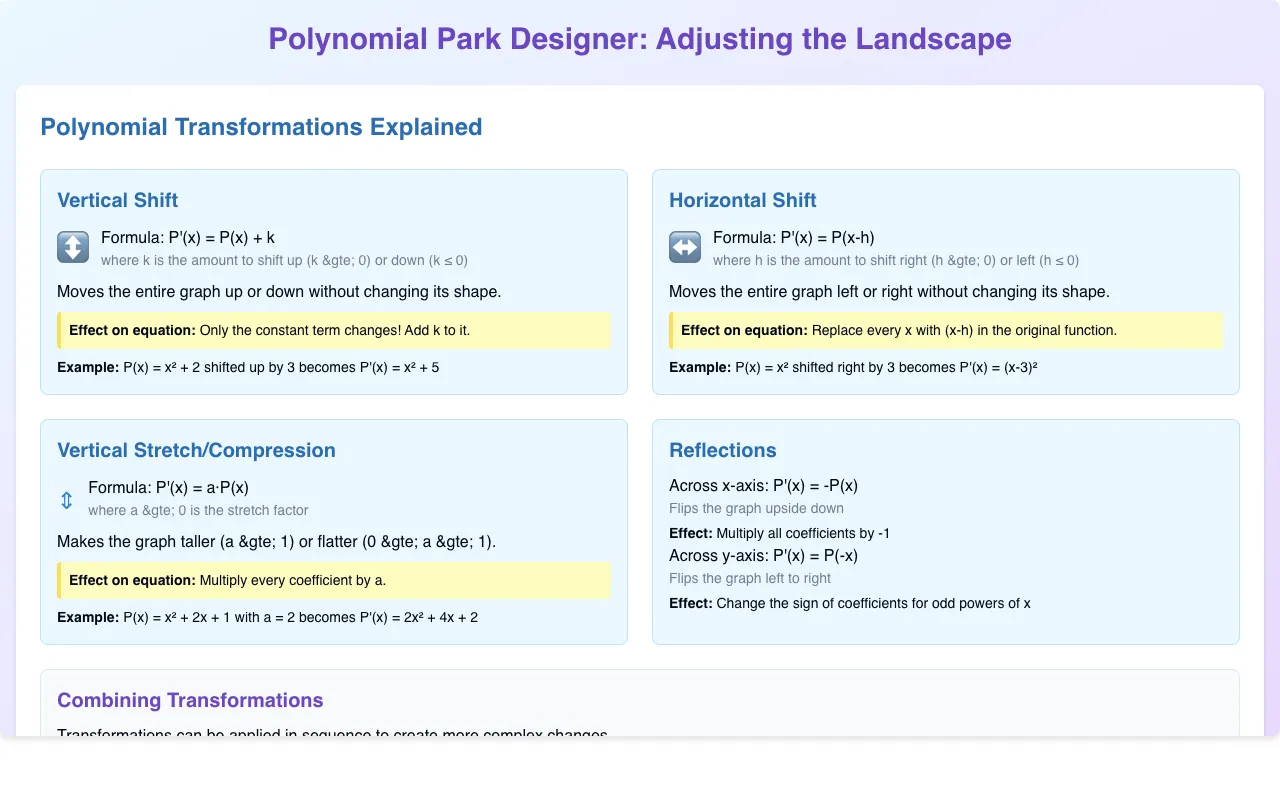Click example 'shifted right by 3 becomes'
This screenshot has width=1280, height=800.
tap(853, 367)
